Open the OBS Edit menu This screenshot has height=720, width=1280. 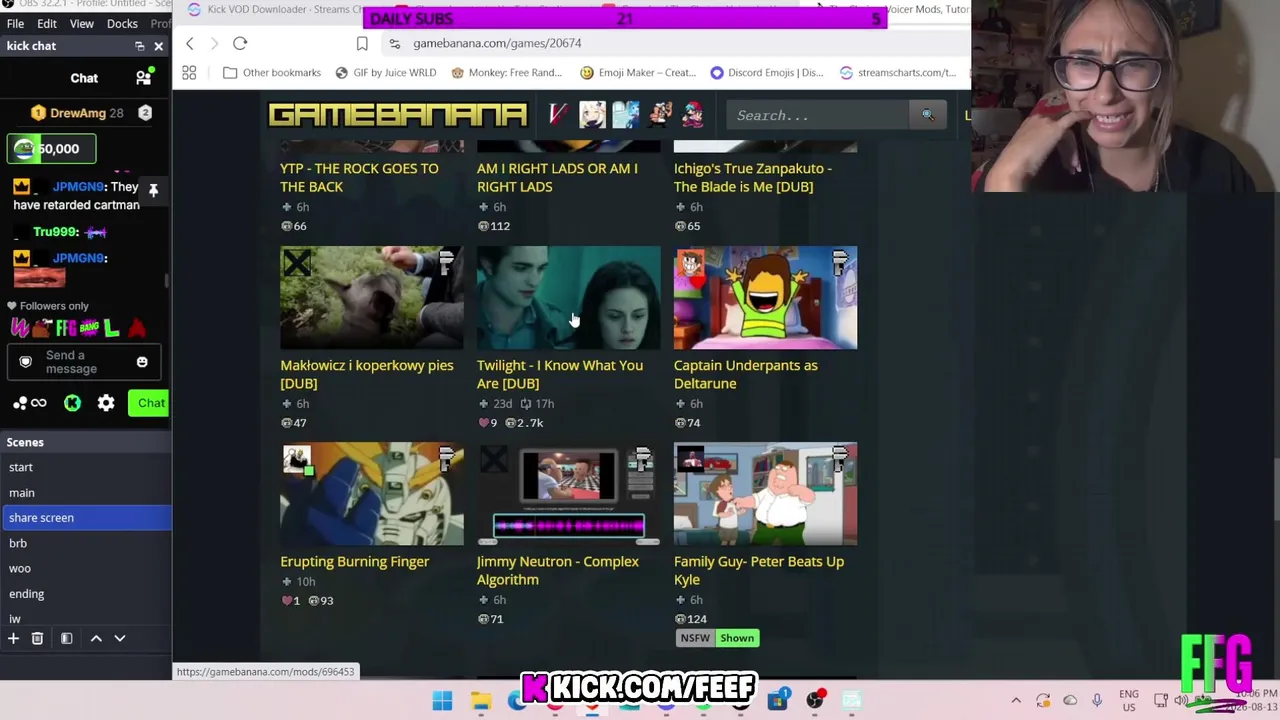47,23
